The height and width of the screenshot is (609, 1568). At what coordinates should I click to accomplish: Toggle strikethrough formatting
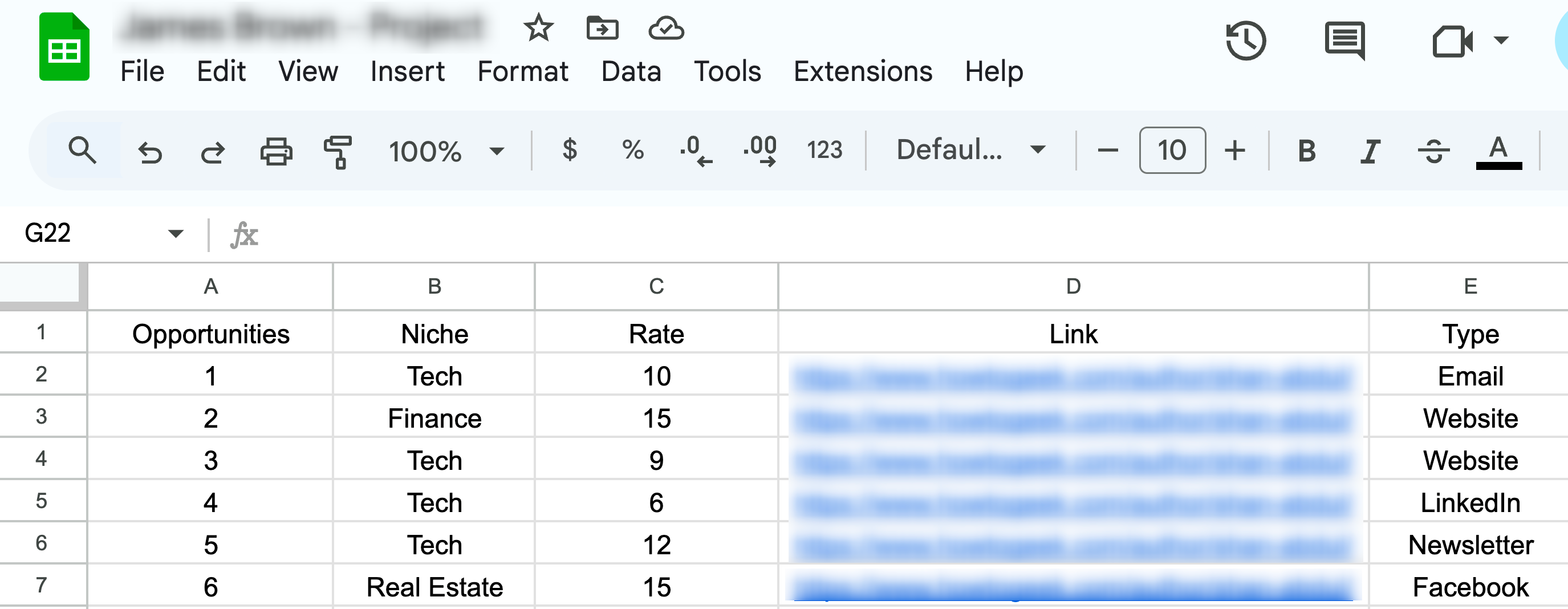coord(1433,151)
